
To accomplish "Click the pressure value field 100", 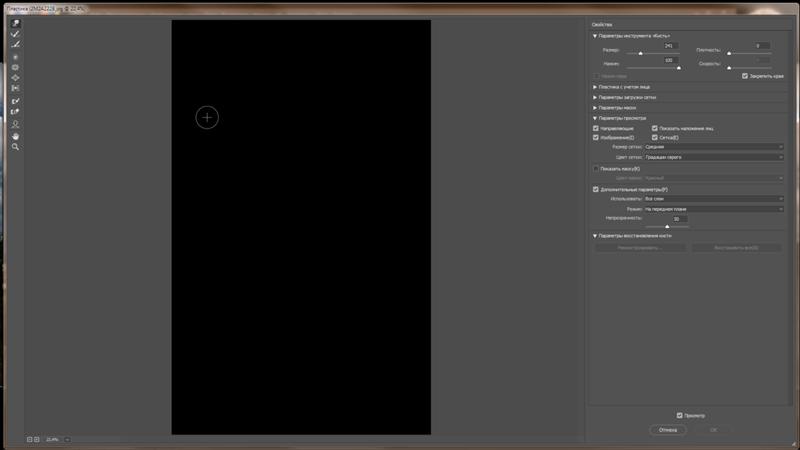I will pyautogui.click(x=670, y=60).
